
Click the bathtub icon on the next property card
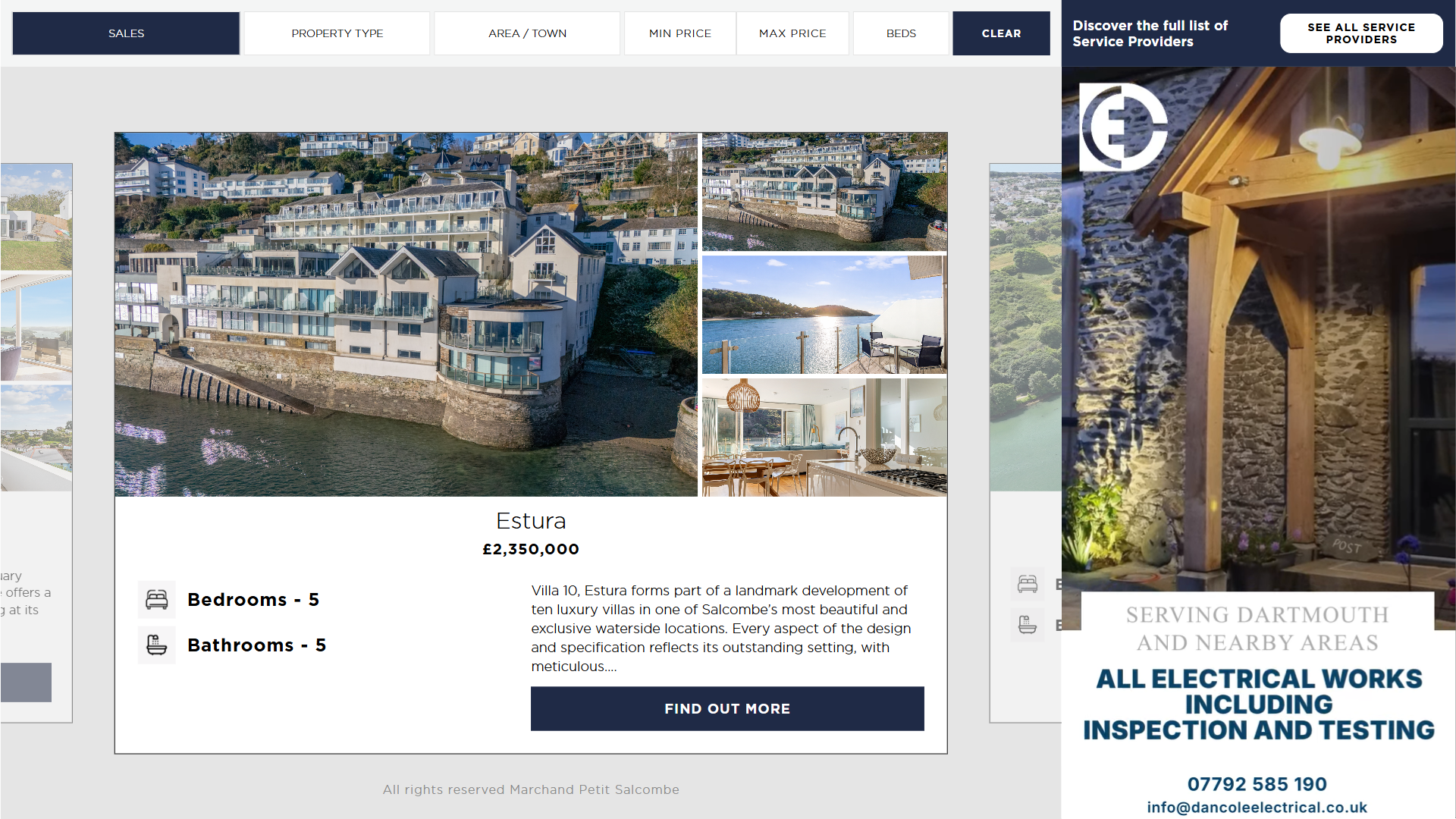[x=1028, y=625]
